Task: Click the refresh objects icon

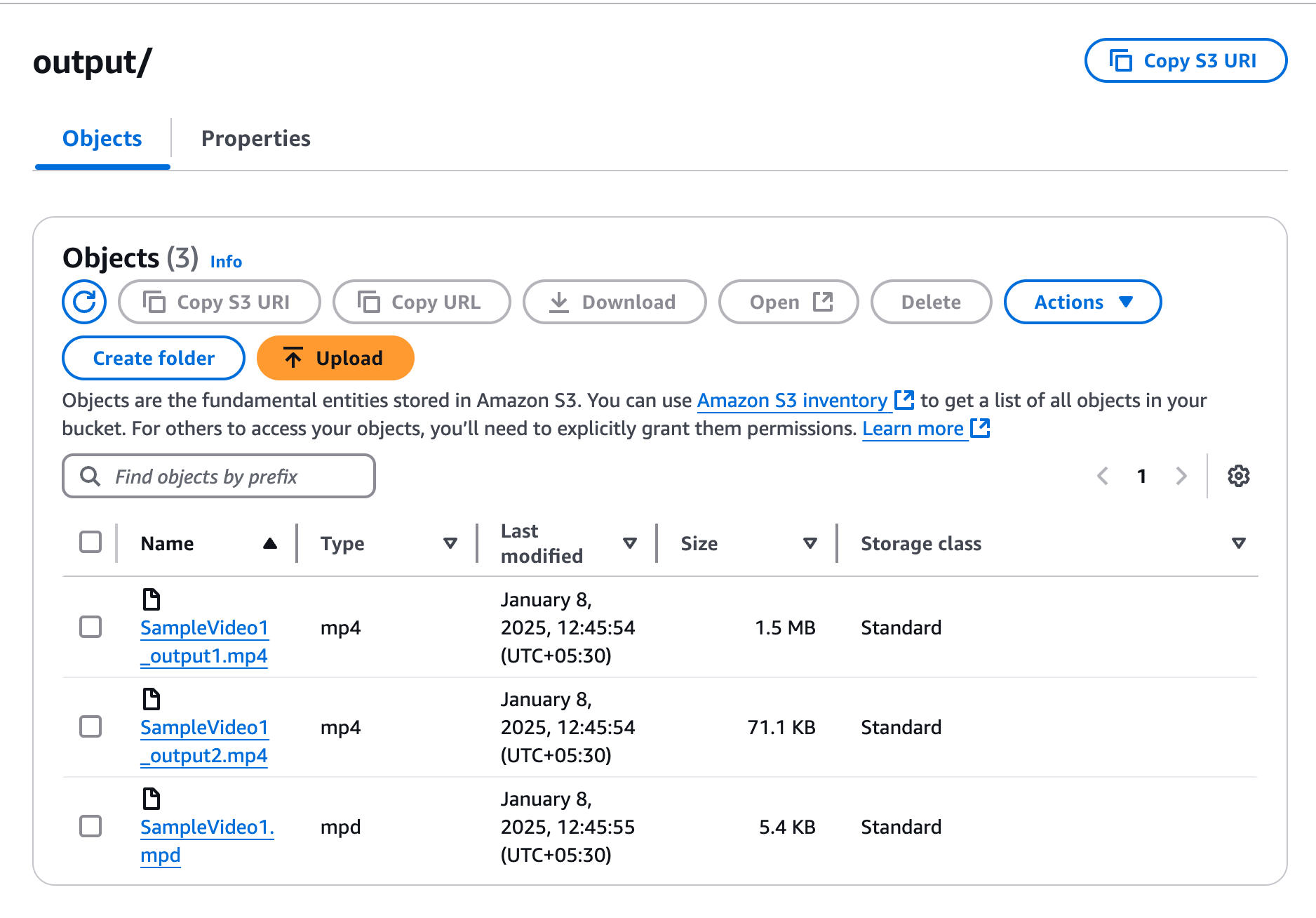Action: pos(84,302)
